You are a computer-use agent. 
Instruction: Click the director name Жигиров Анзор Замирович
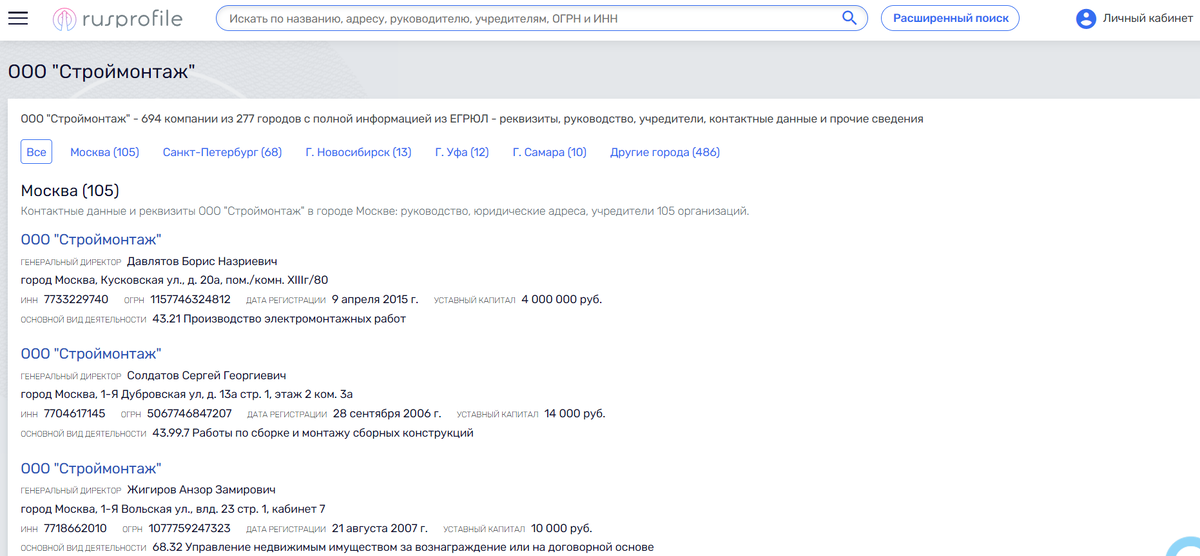point(201,490)
